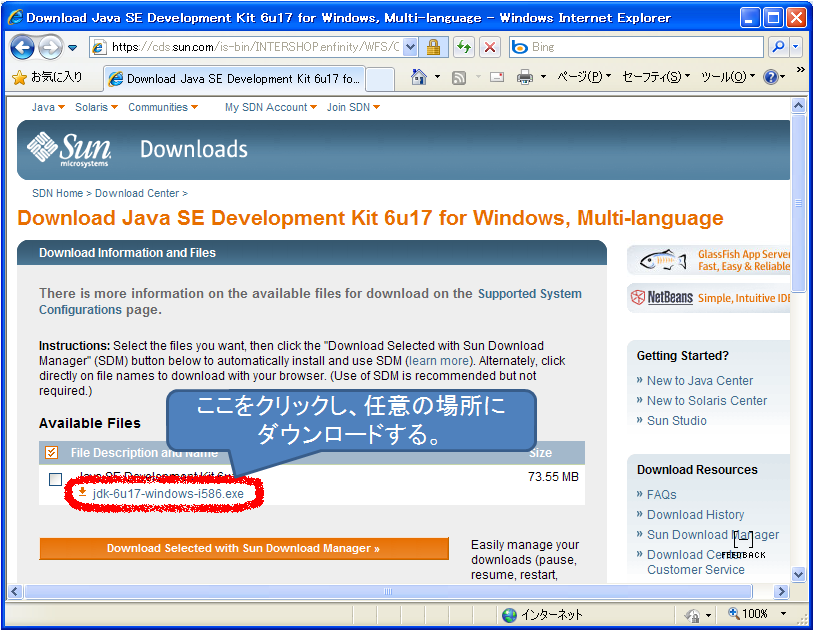Show more command bar items chevron
The image size is (814, 631).
pos(801,70)
